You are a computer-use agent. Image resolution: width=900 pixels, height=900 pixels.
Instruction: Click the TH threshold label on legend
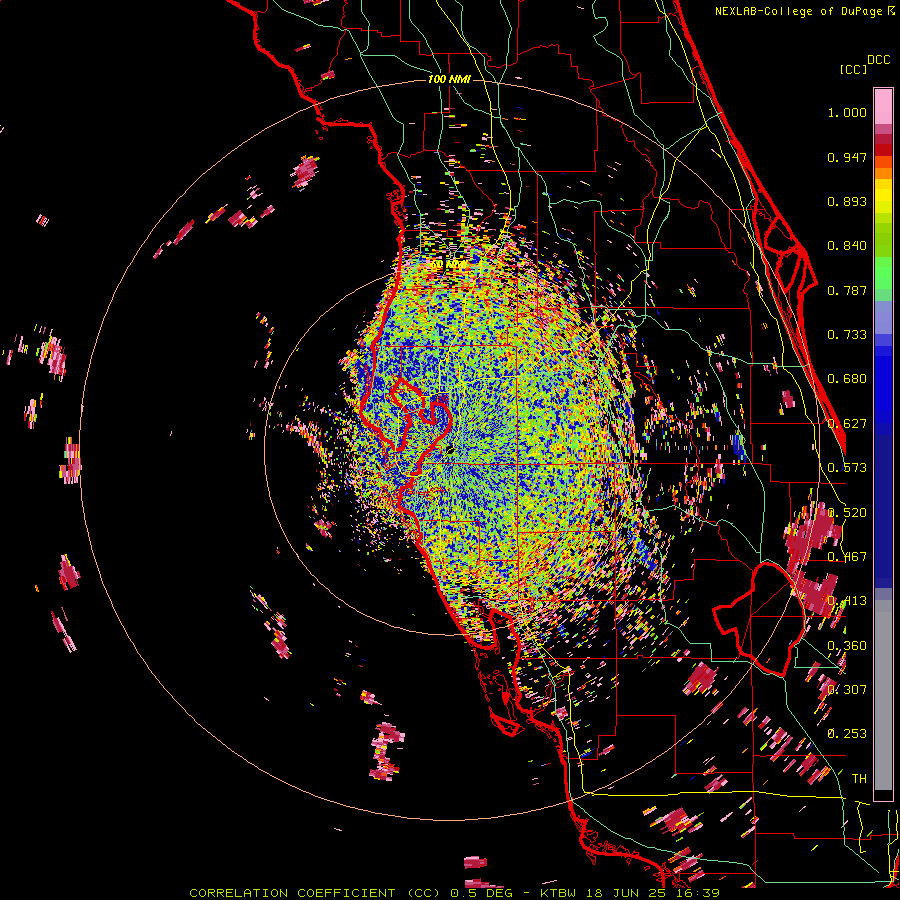859,779
